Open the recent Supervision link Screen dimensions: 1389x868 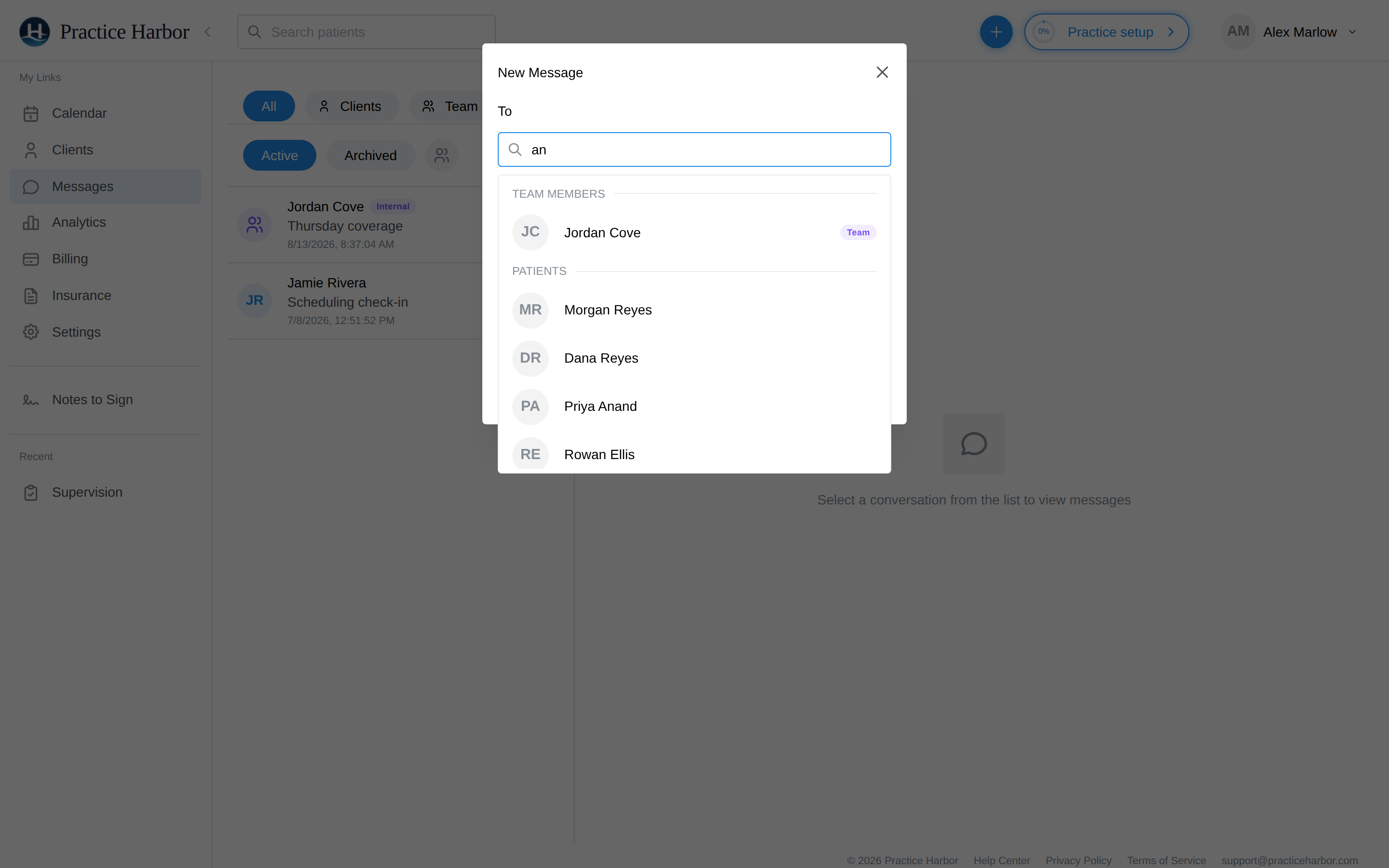[x=106, y=492]
